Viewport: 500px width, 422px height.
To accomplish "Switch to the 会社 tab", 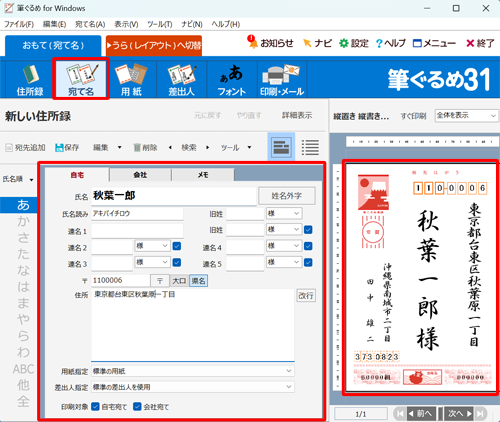I will (x=140, y=175).
